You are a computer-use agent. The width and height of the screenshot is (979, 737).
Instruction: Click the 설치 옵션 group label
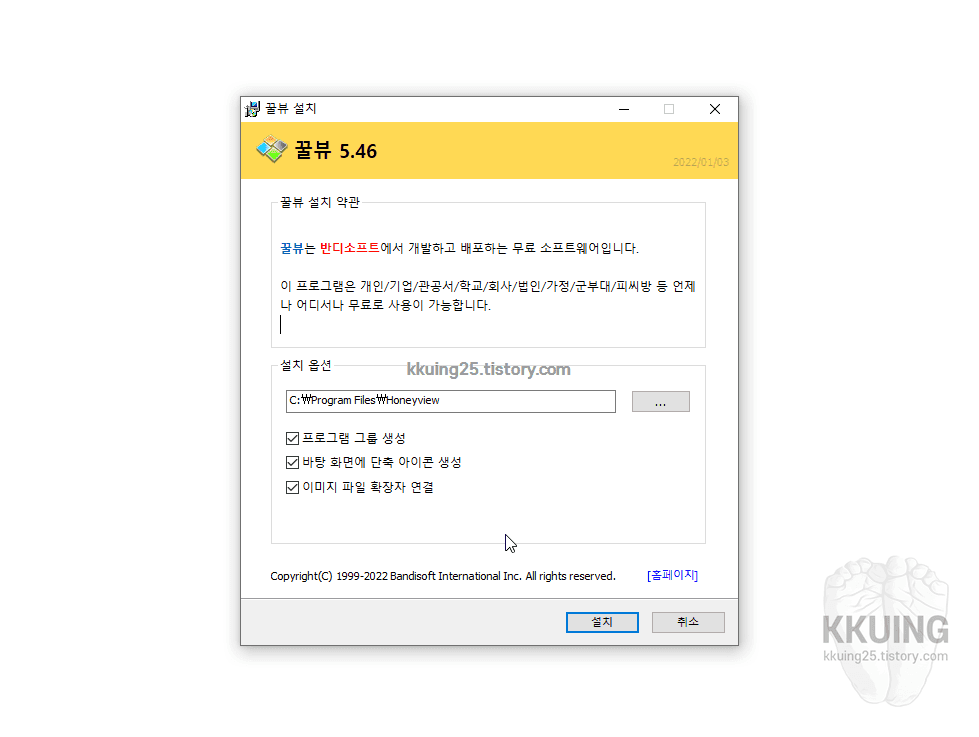(306, 365)
